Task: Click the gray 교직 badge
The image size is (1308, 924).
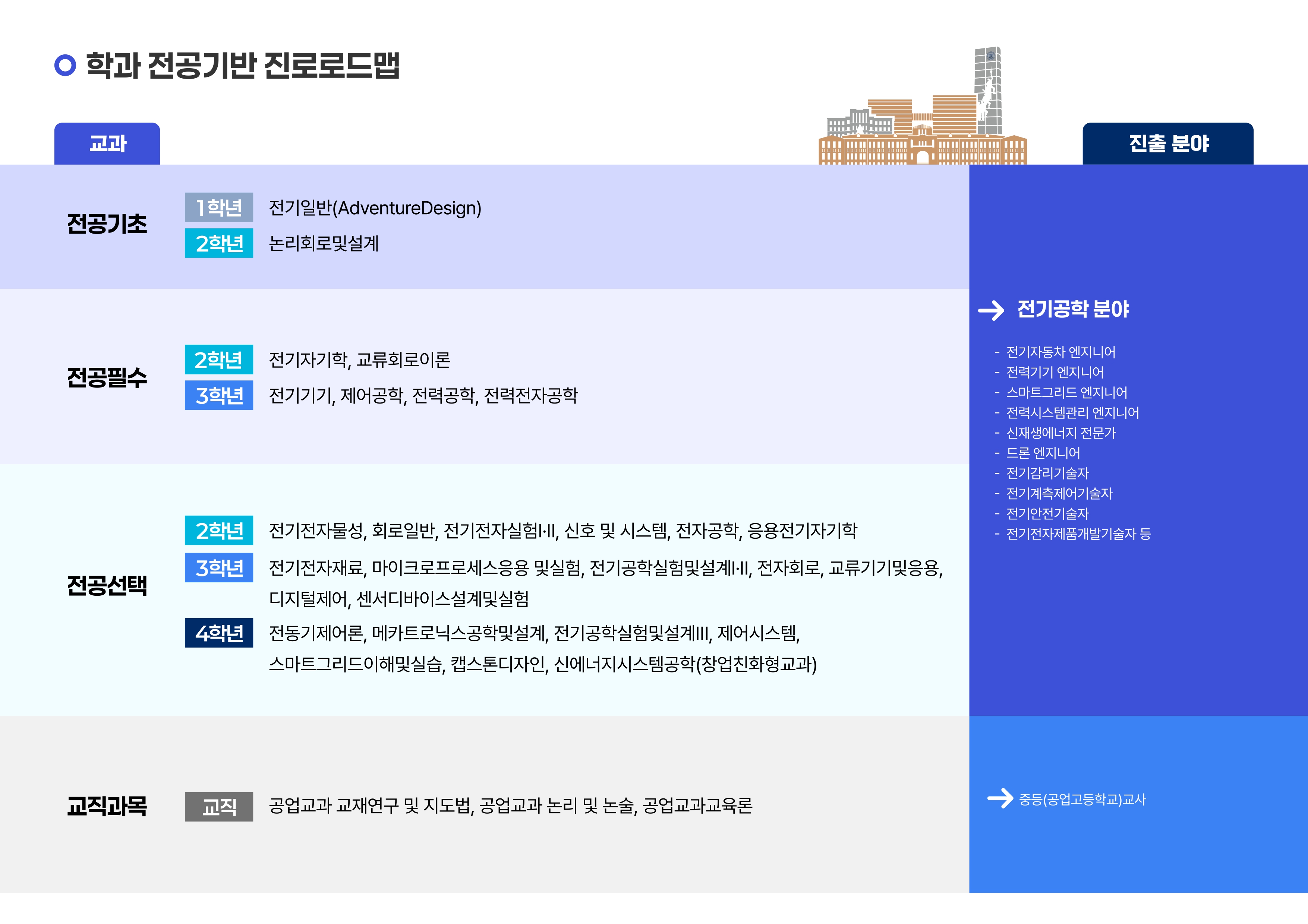Action: (x=219, y=806)
